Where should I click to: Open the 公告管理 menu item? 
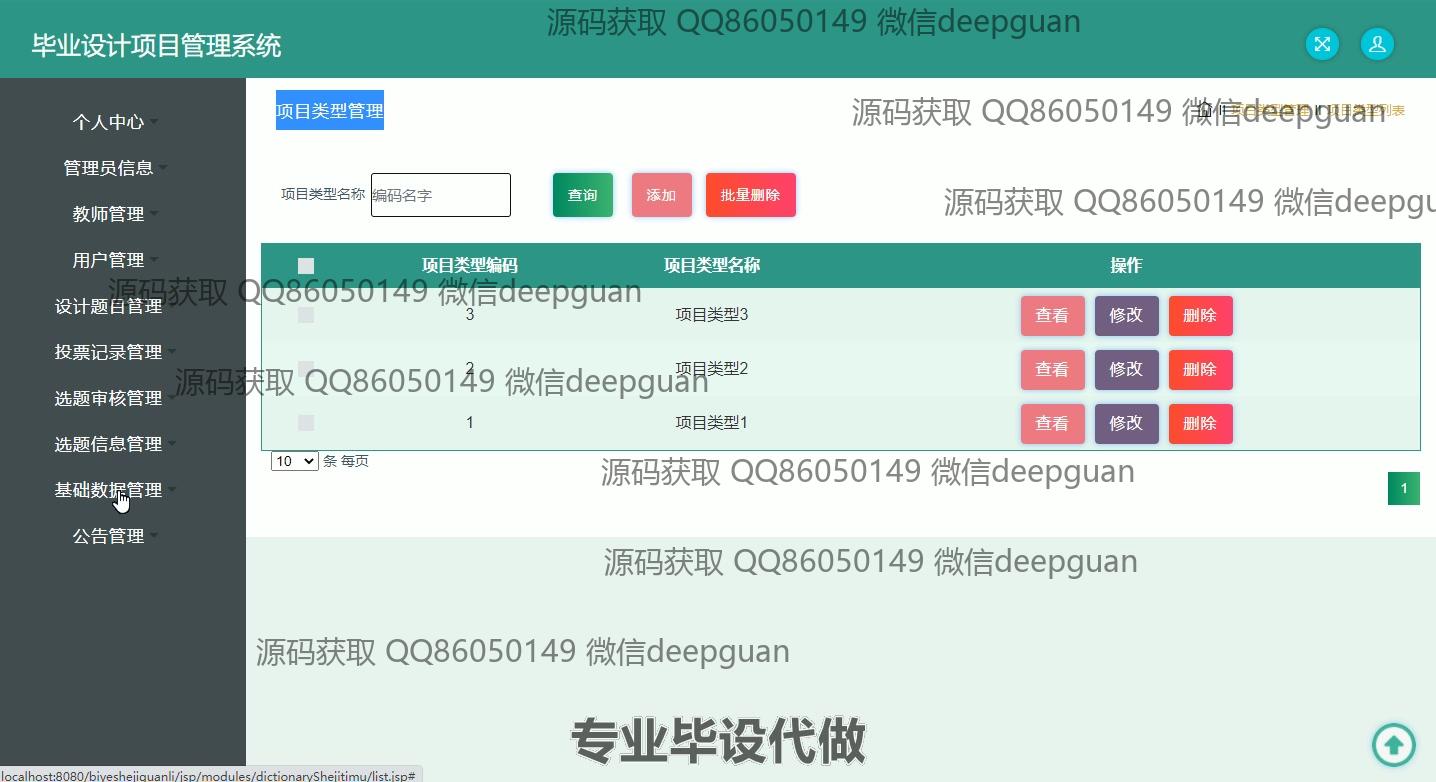(x=109, y=536)
